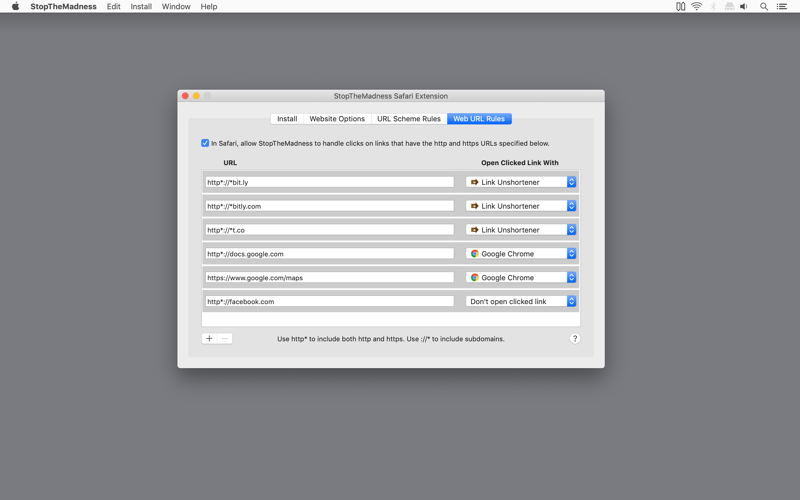Click the http*://*t.co URL field
This screenshot has height=500, width=800.
pos(330,230)
